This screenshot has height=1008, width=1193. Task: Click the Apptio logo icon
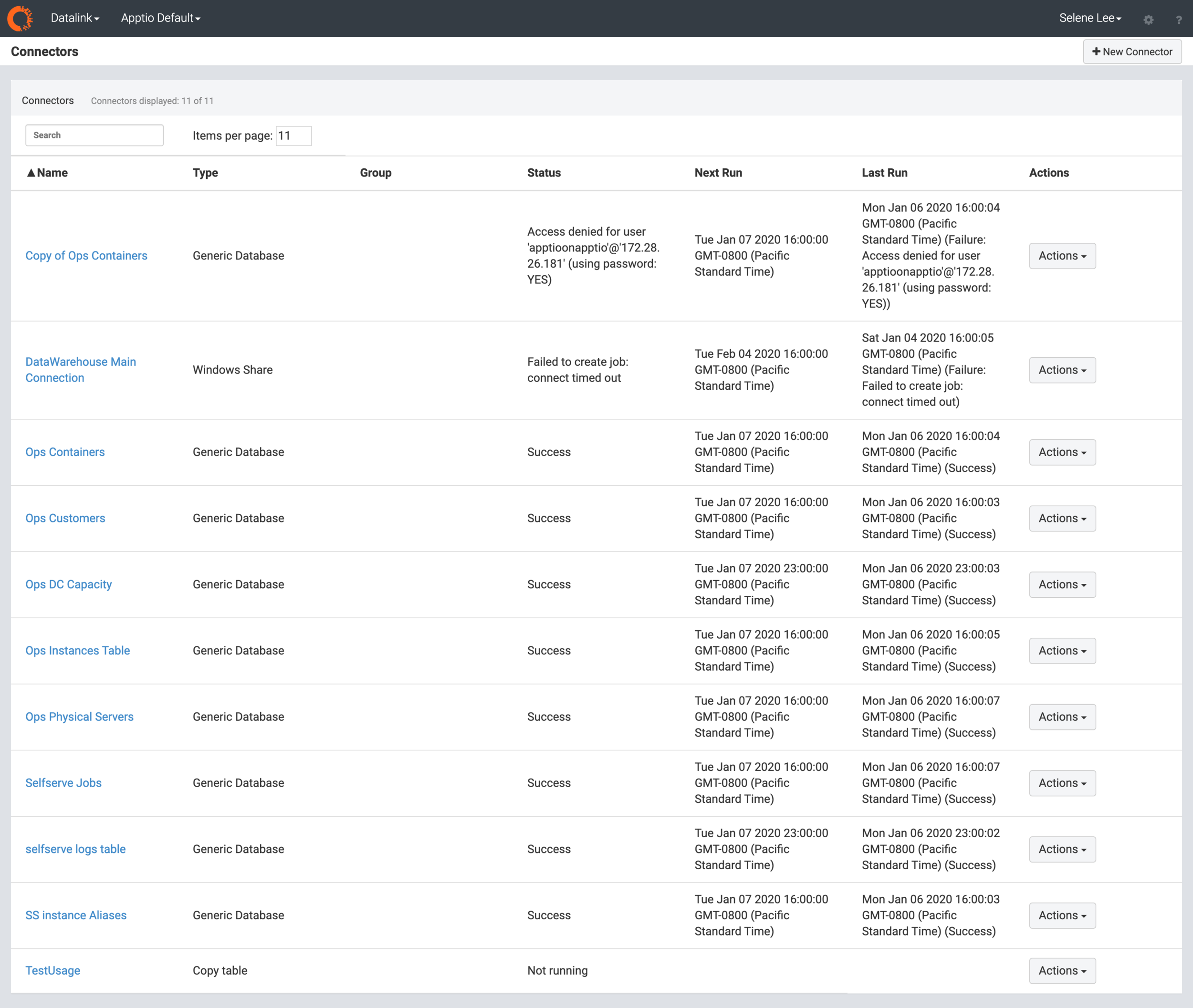(20, 18)
